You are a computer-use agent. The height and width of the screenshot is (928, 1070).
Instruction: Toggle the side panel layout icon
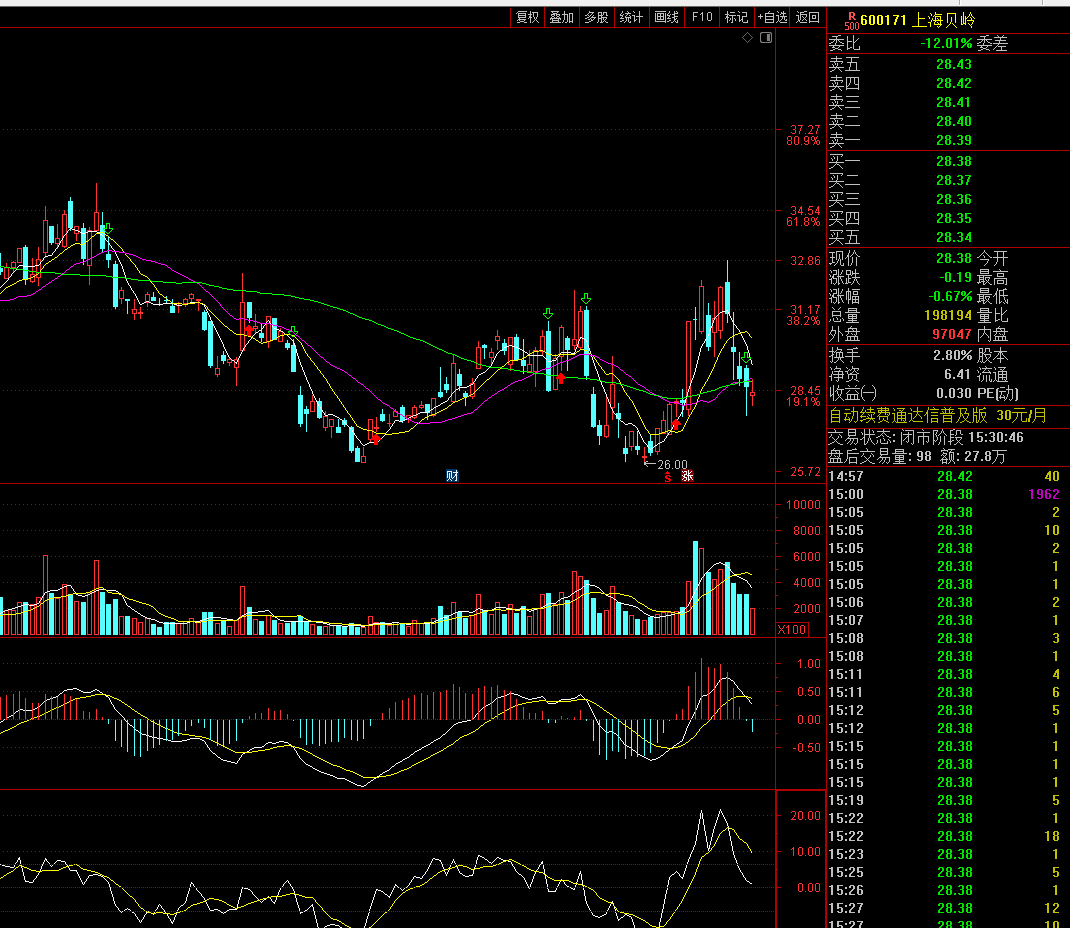tap(766, 38)
